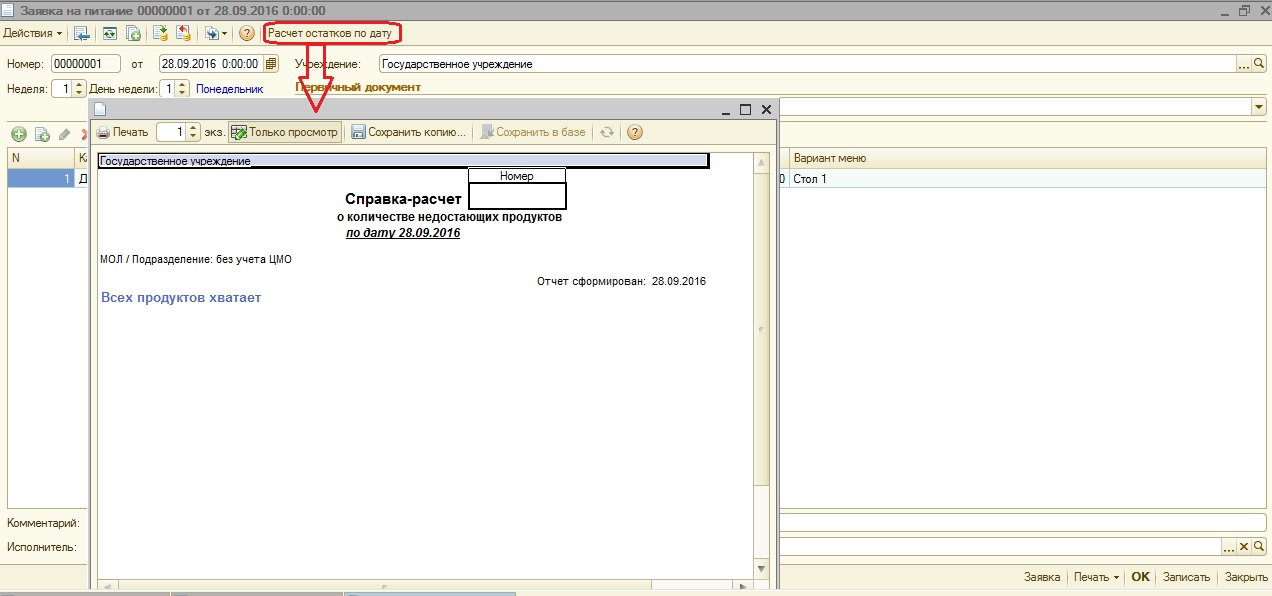Toggle the Только просмотр view-only mode
The height and width of the screenshot is (596, 1272).
point(285,132)
